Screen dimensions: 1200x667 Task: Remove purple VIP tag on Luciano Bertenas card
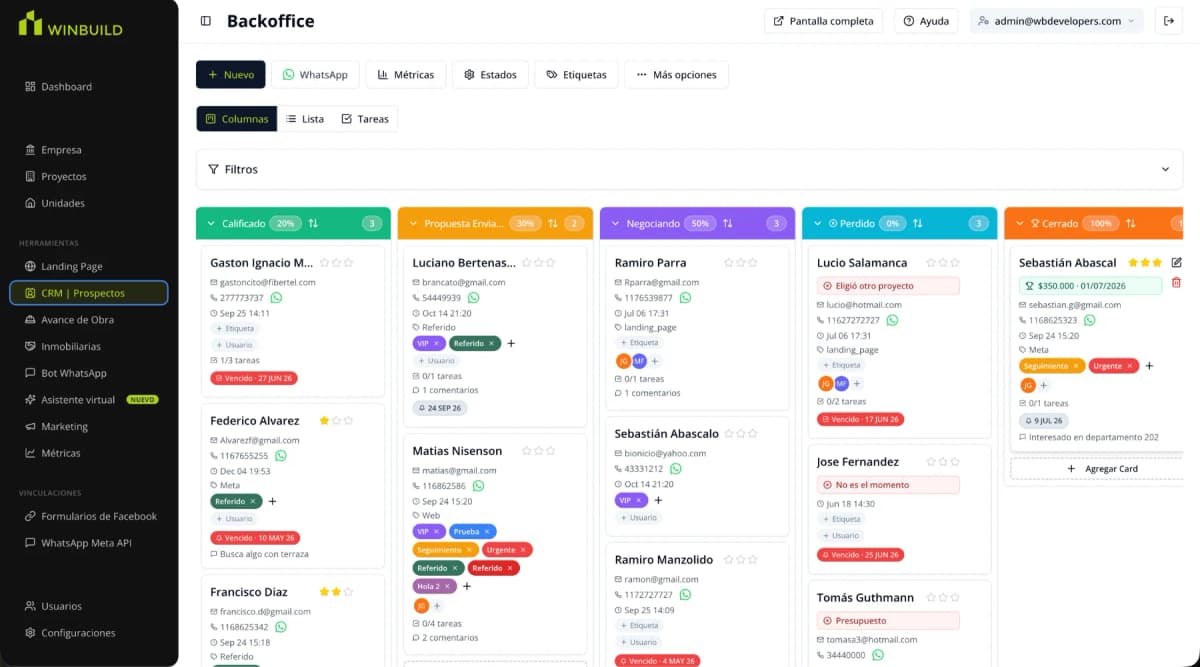click(436, 343)
